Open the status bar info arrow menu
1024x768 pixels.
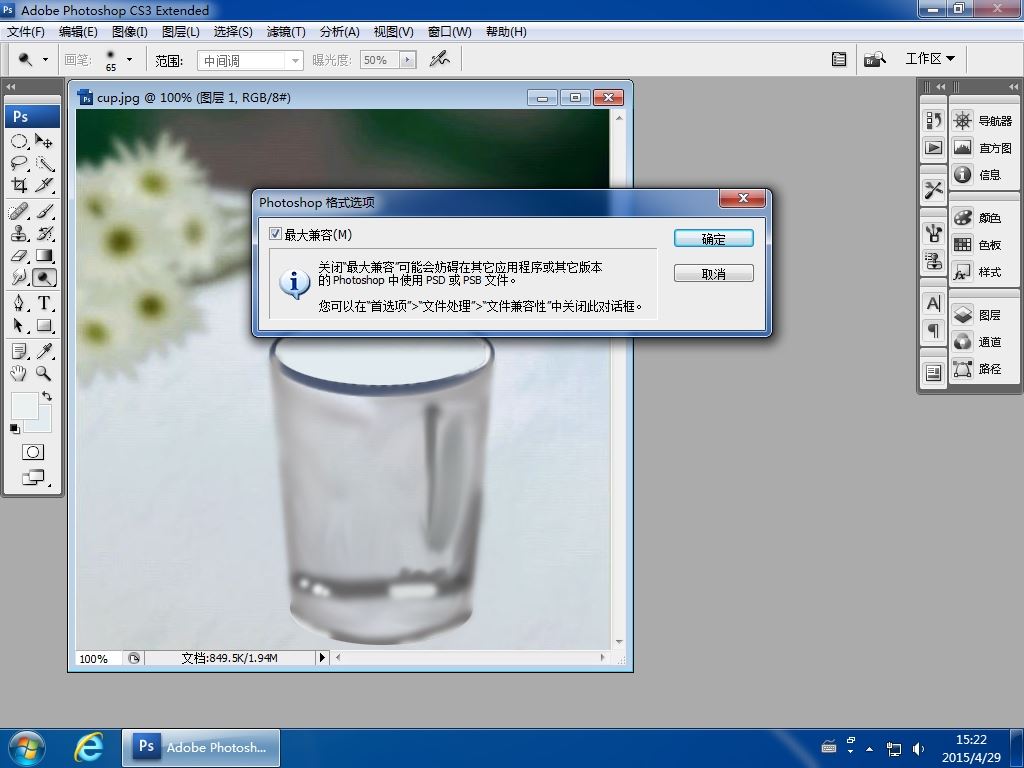pyautogui.click(x=321, y=658)
